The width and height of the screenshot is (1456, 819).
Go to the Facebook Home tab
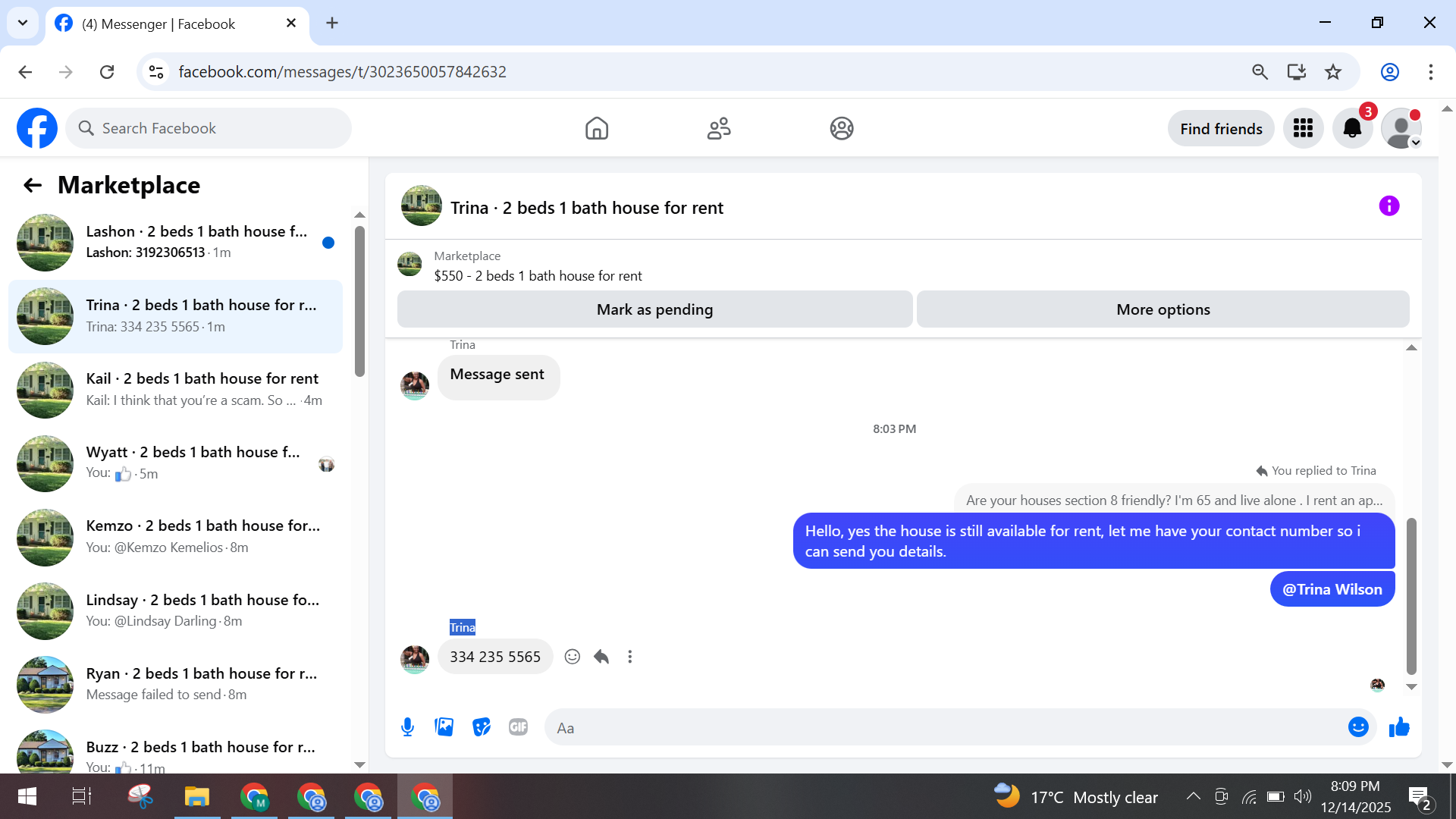pos(597,129)
